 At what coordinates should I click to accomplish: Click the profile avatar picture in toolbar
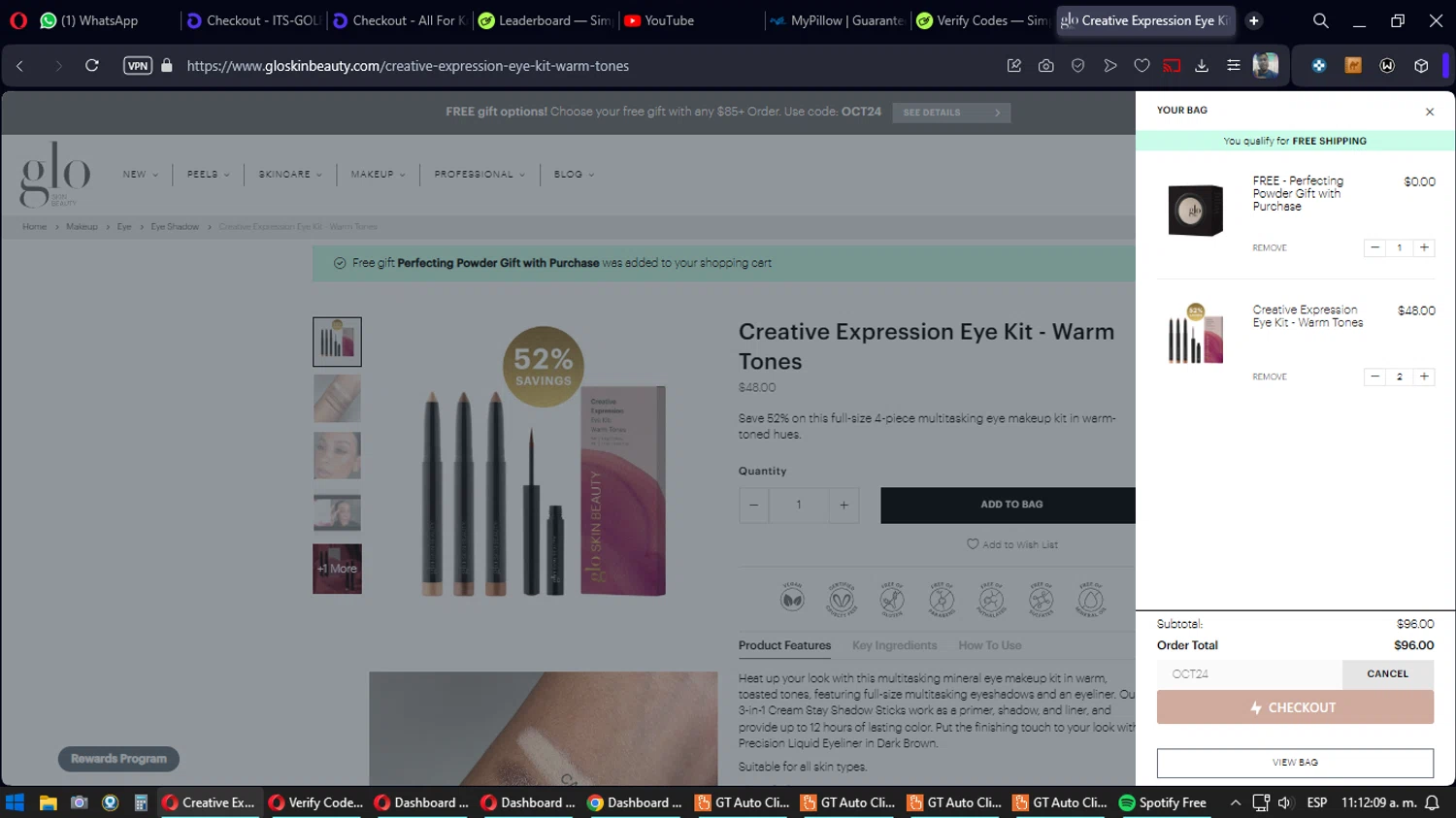coord(1266,65)
